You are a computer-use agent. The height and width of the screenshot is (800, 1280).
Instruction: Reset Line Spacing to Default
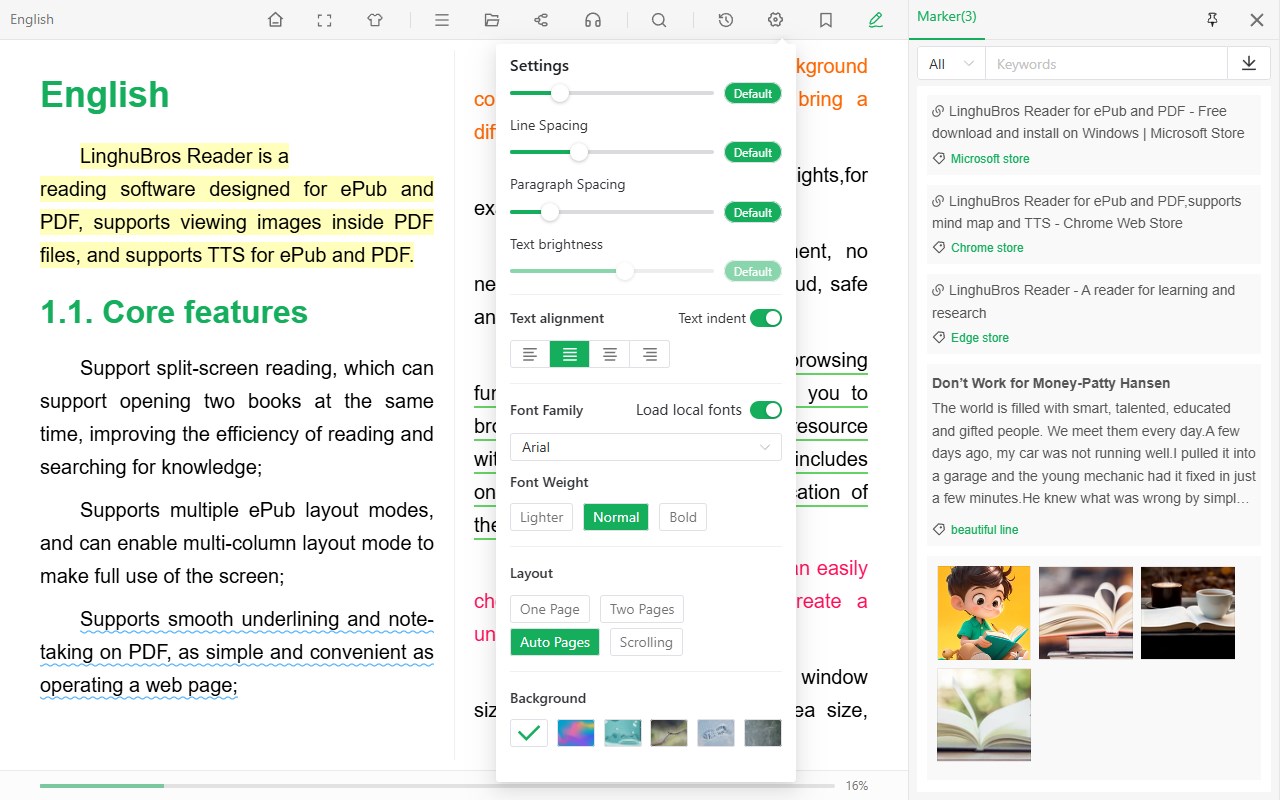tap(753, 152)
